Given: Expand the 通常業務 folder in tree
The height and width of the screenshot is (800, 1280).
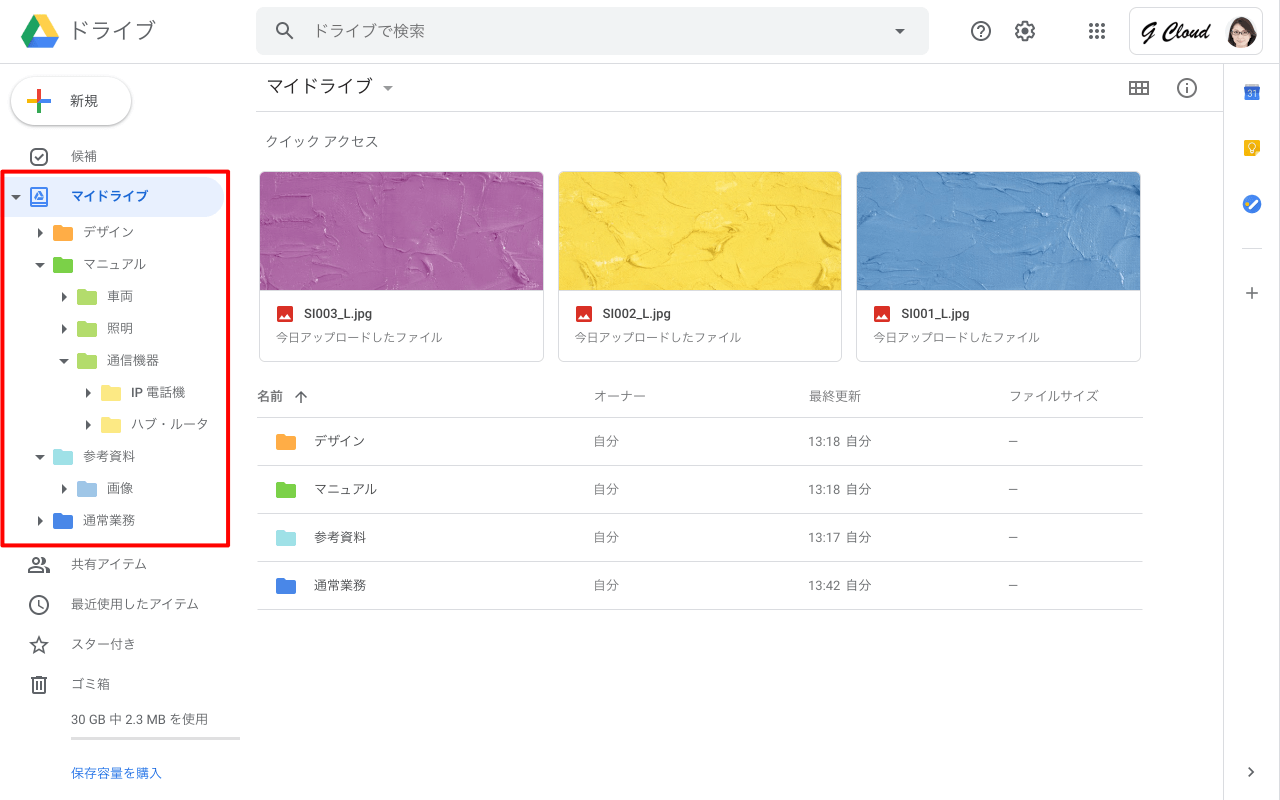Looking at the screenshot, I should [x=40, y=521].
